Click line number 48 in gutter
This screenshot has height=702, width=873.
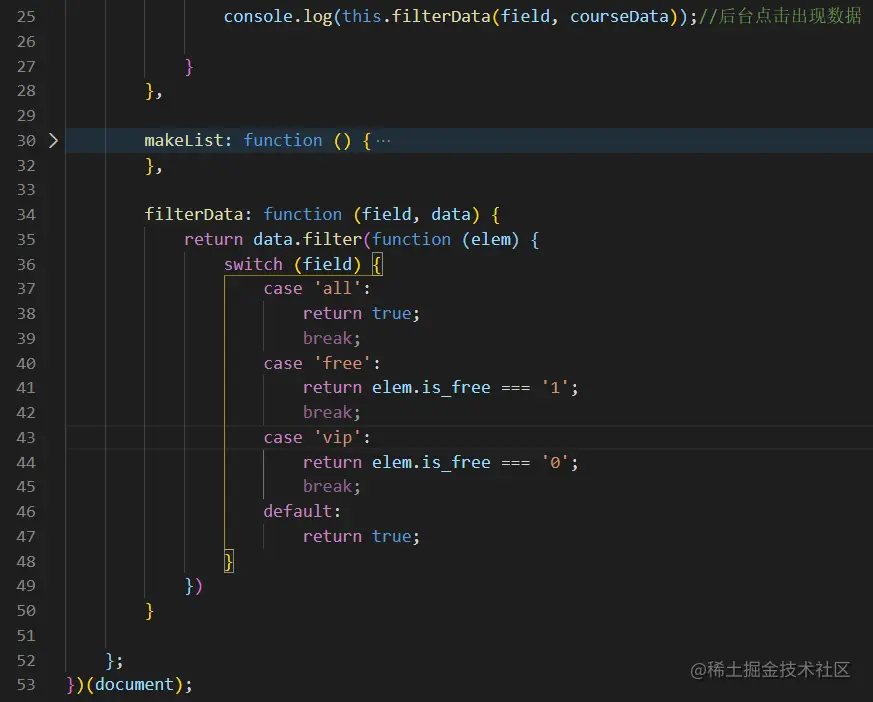[x=26, y=561]
